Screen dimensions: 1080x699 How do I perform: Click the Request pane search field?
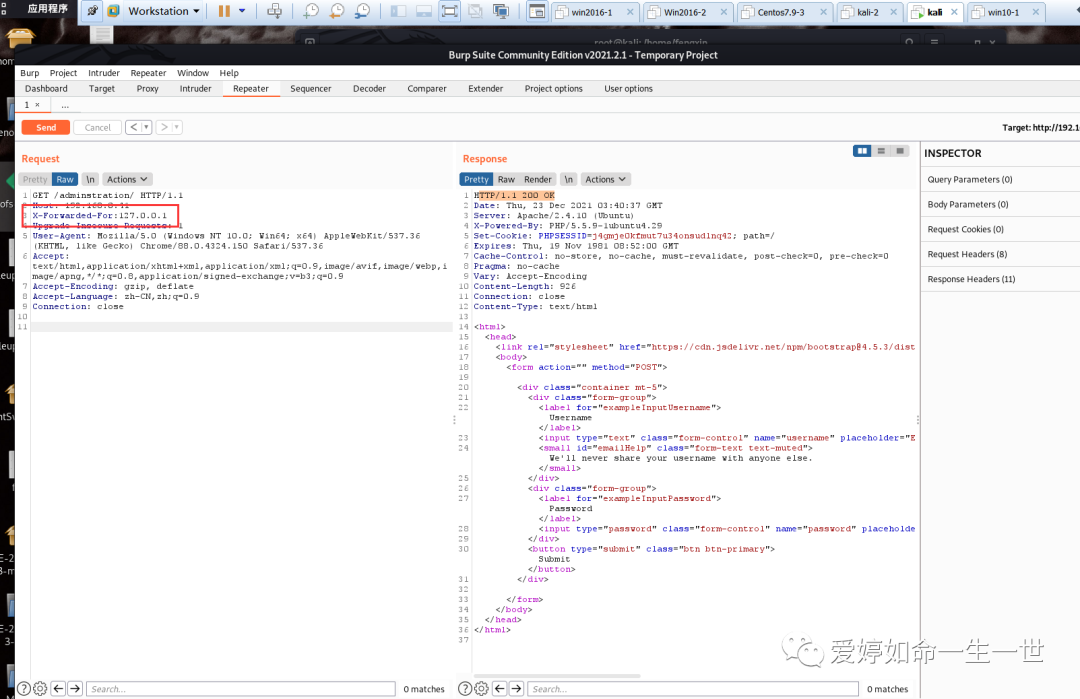pos(240,689)
